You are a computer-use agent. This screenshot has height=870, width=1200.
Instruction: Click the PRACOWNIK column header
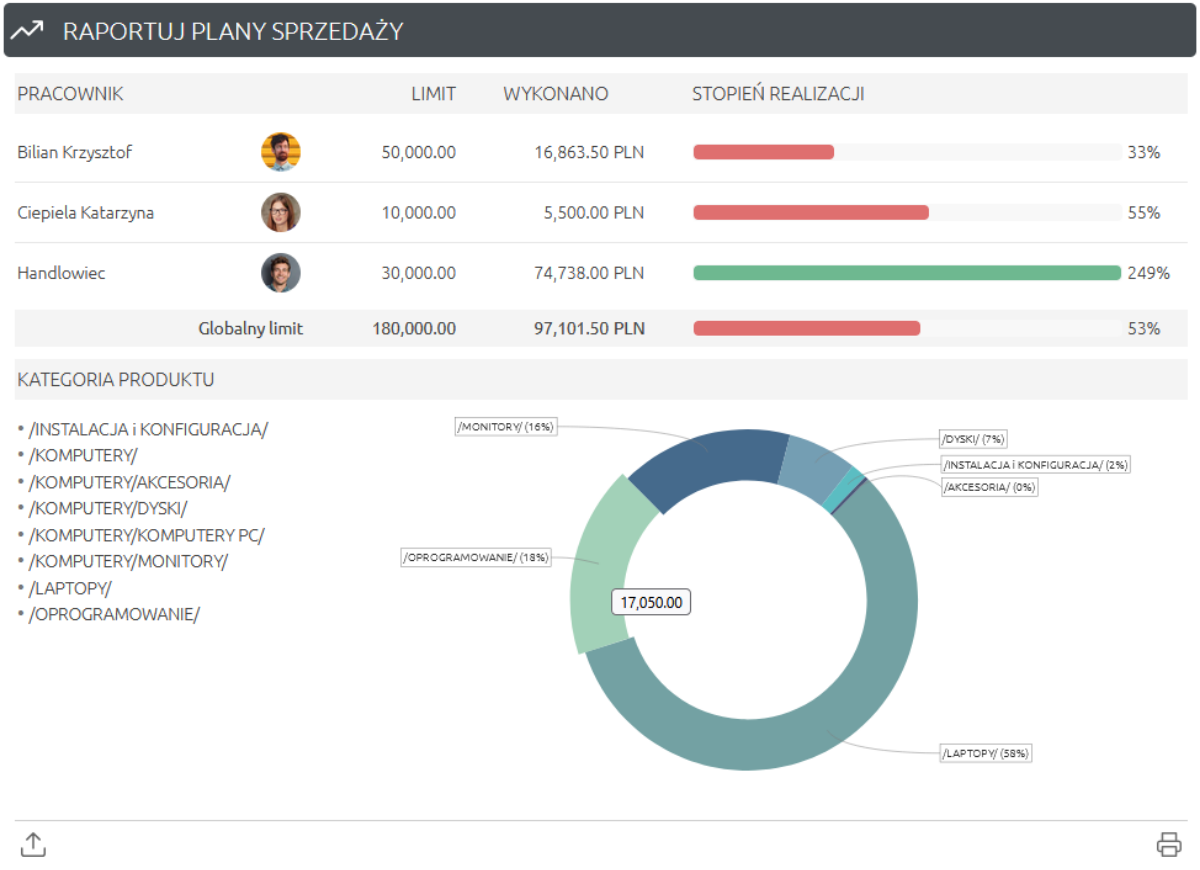click(69, 94)
